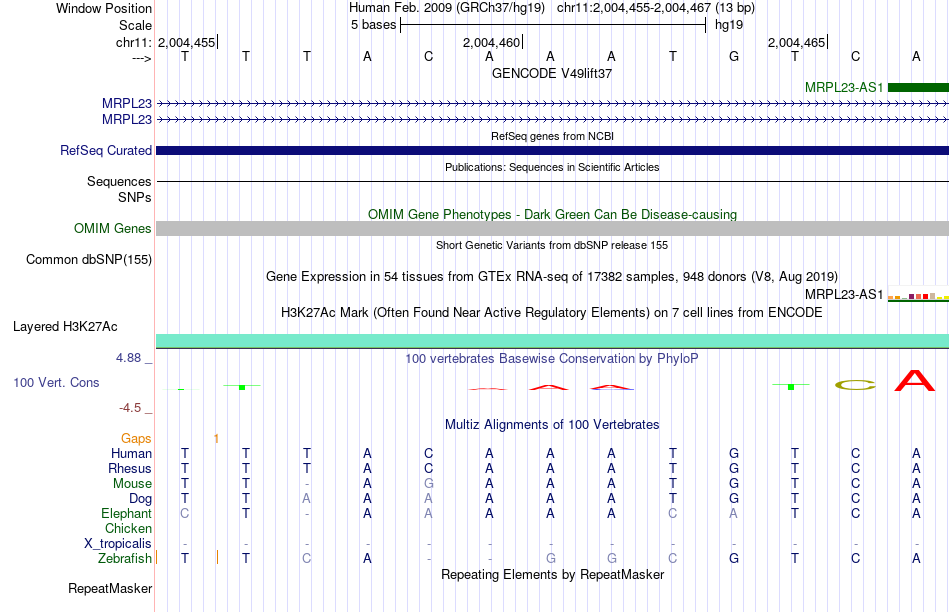Click the olive C PhyloP logo letter

pyautogui.click(x=855, y=385)
